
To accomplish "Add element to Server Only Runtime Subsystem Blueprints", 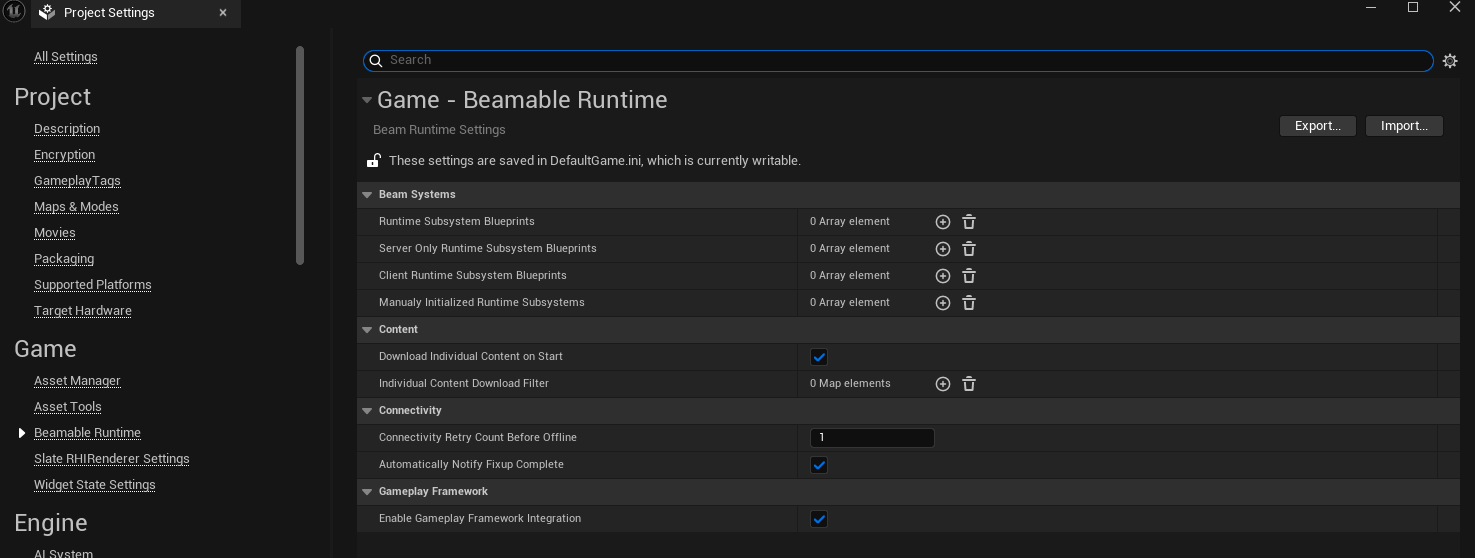I will tap(942, 249).
